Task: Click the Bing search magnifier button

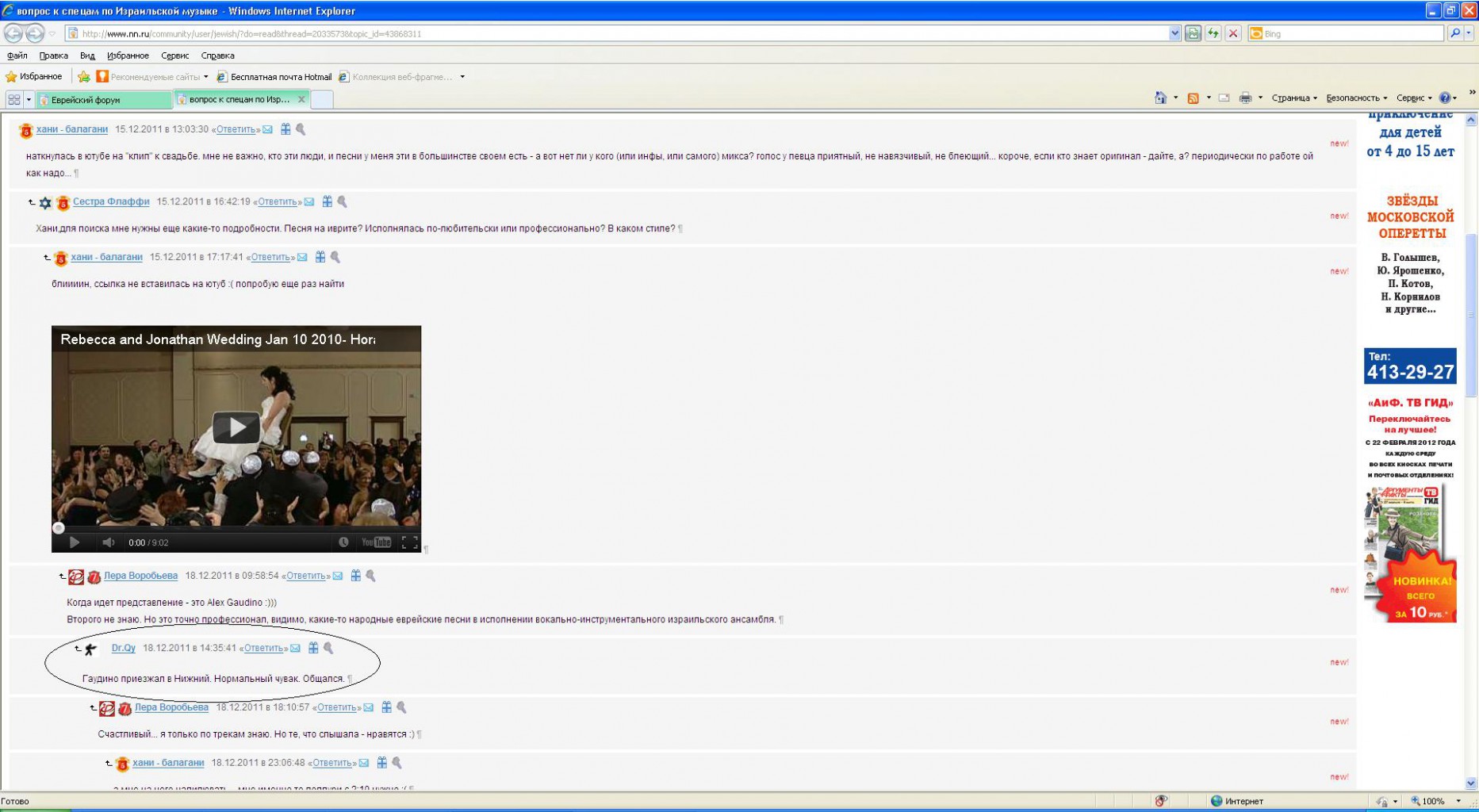Action: pos(1454,33)
